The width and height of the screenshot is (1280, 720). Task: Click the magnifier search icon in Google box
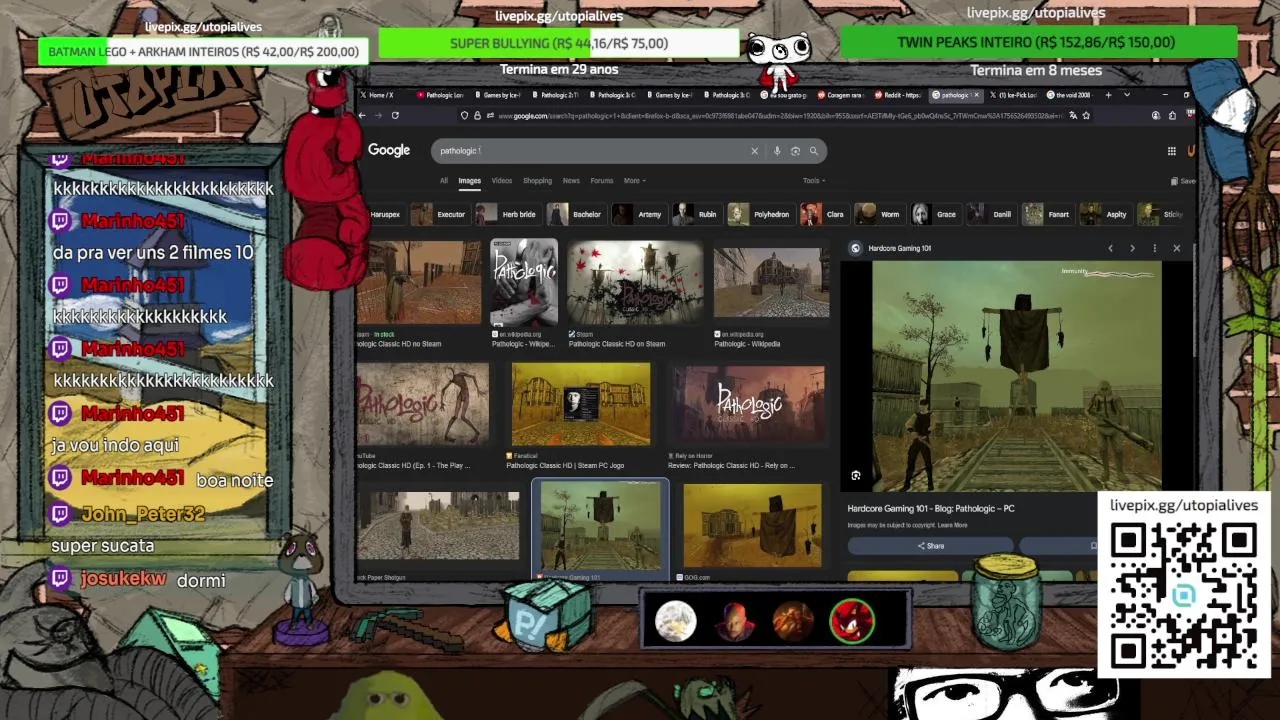(x=814, y=151)
